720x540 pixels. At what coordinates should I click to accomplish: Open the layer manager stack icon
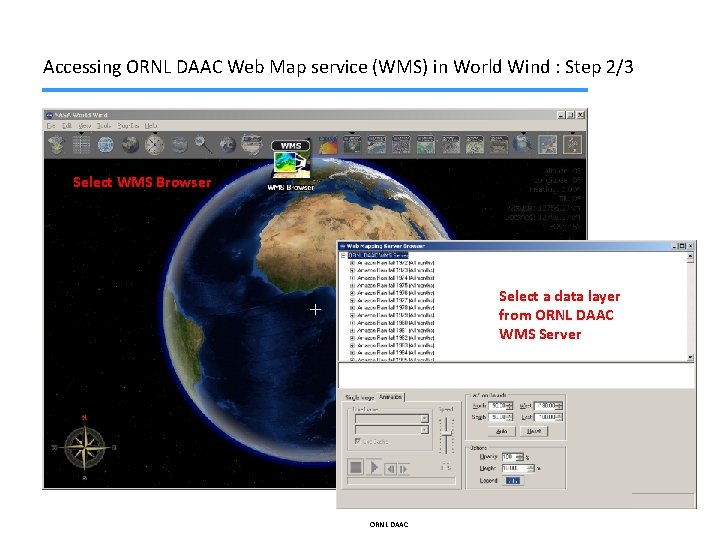56,145
